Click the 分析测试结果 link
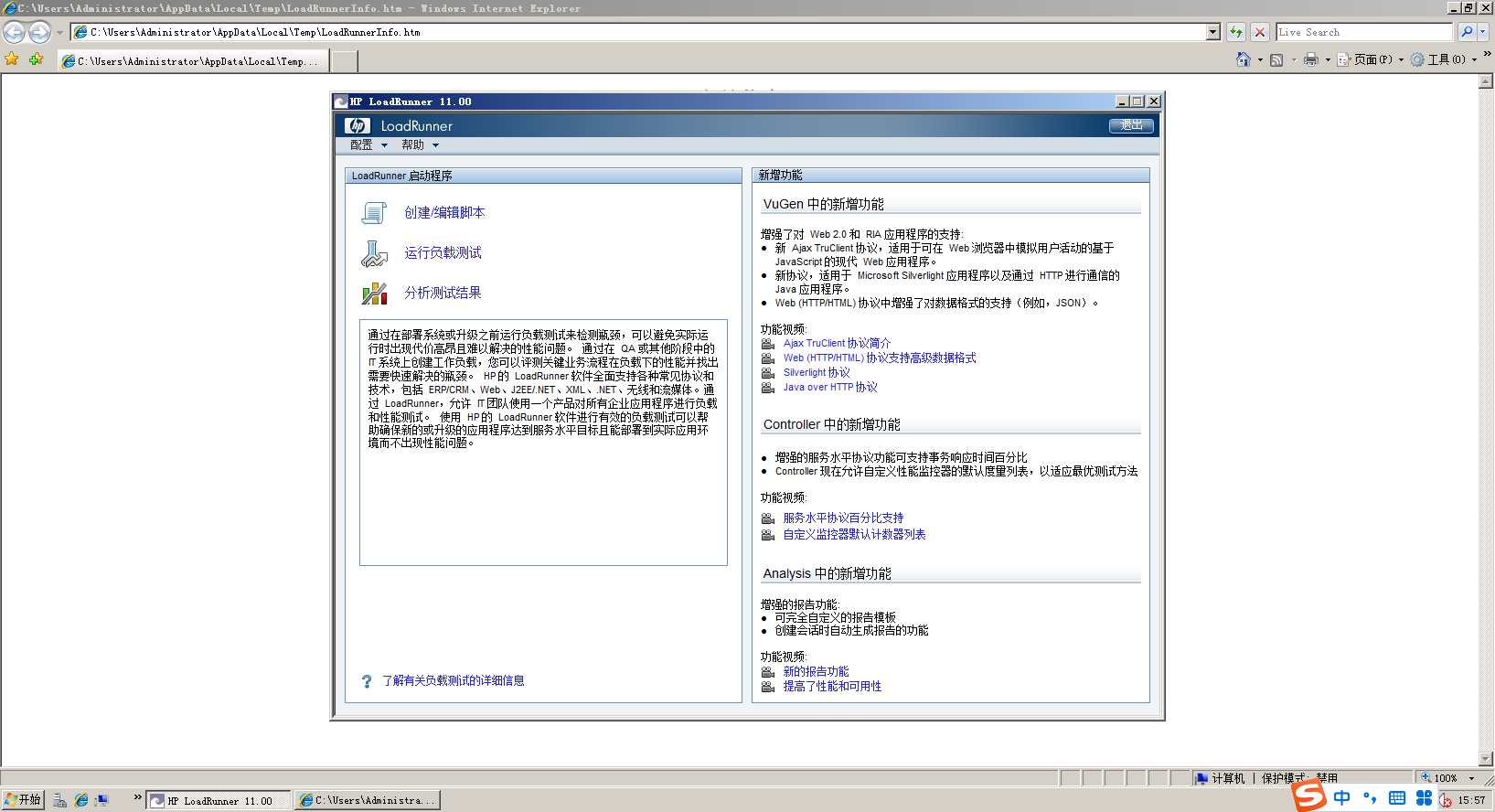The image size is (1495, 812). [443, 294]
